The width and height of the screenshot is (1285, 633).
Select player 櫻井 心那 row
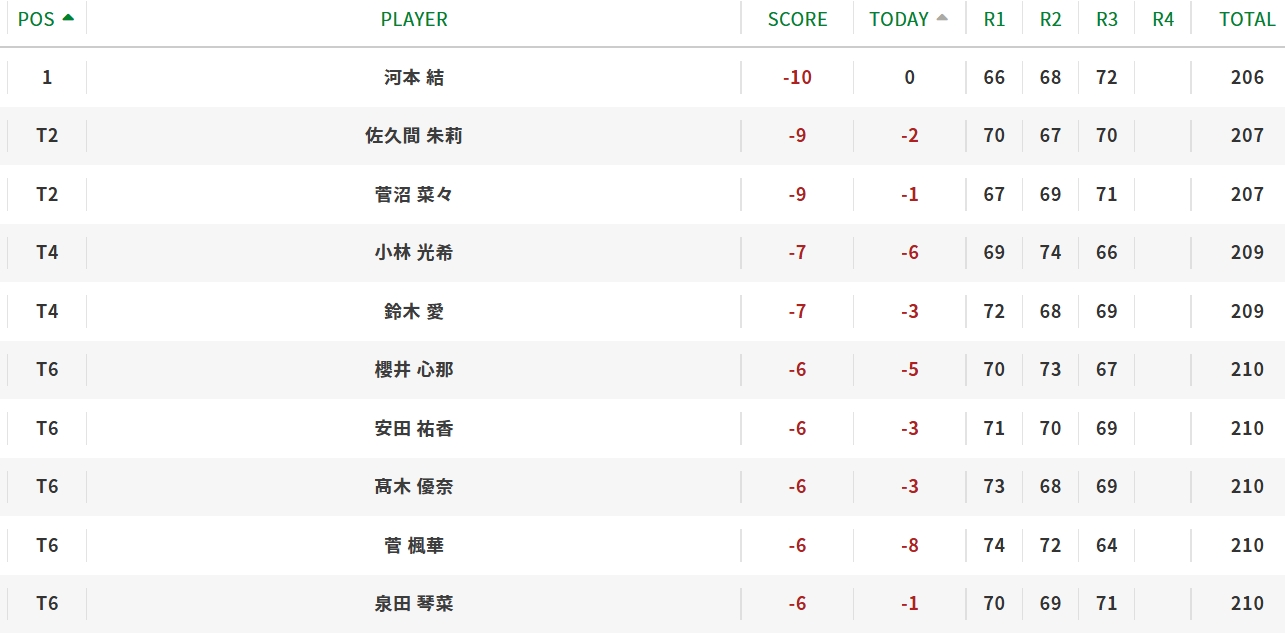click(x=642, y=369)
